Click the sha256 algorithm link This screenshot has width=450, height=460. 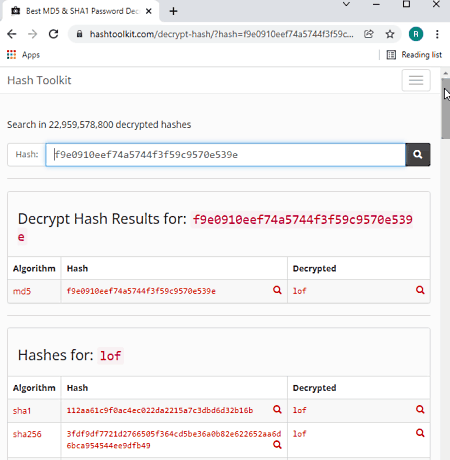27,434
